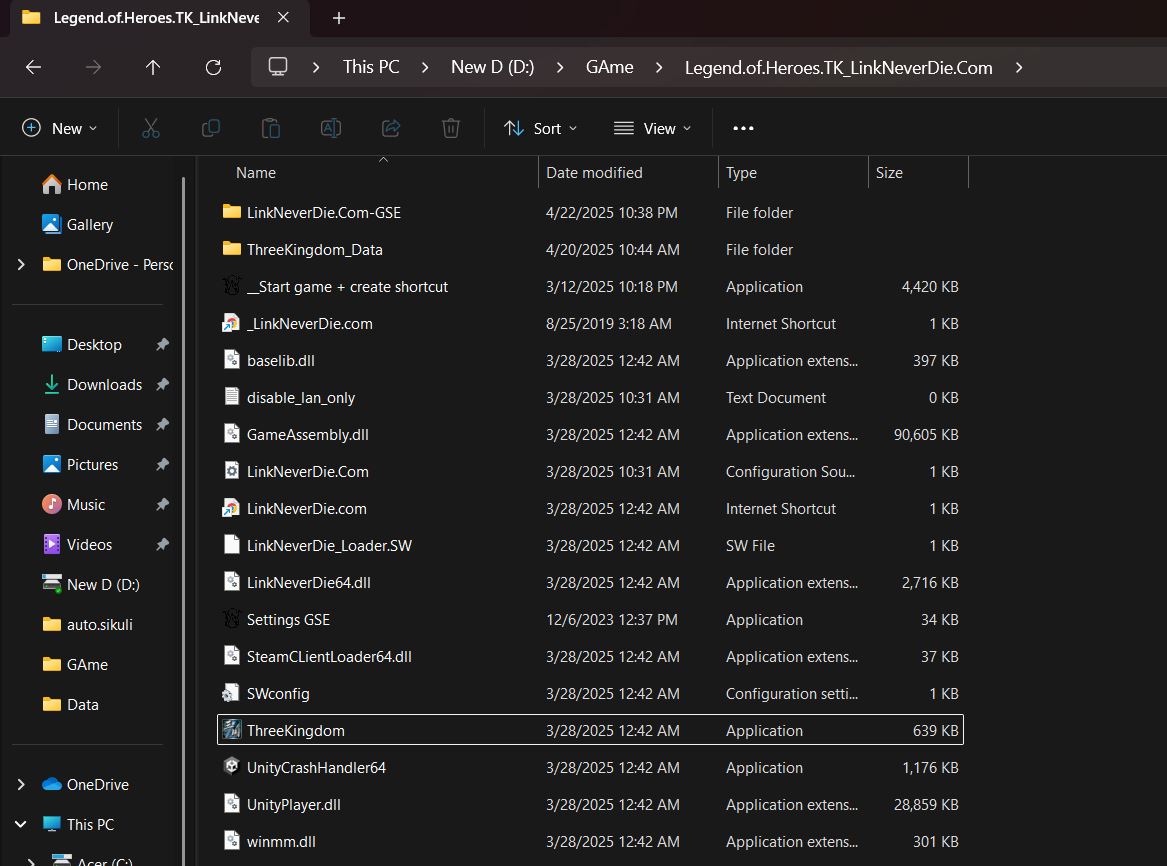
Task: Open a new tab with plus button
Action: click(338, 18)
